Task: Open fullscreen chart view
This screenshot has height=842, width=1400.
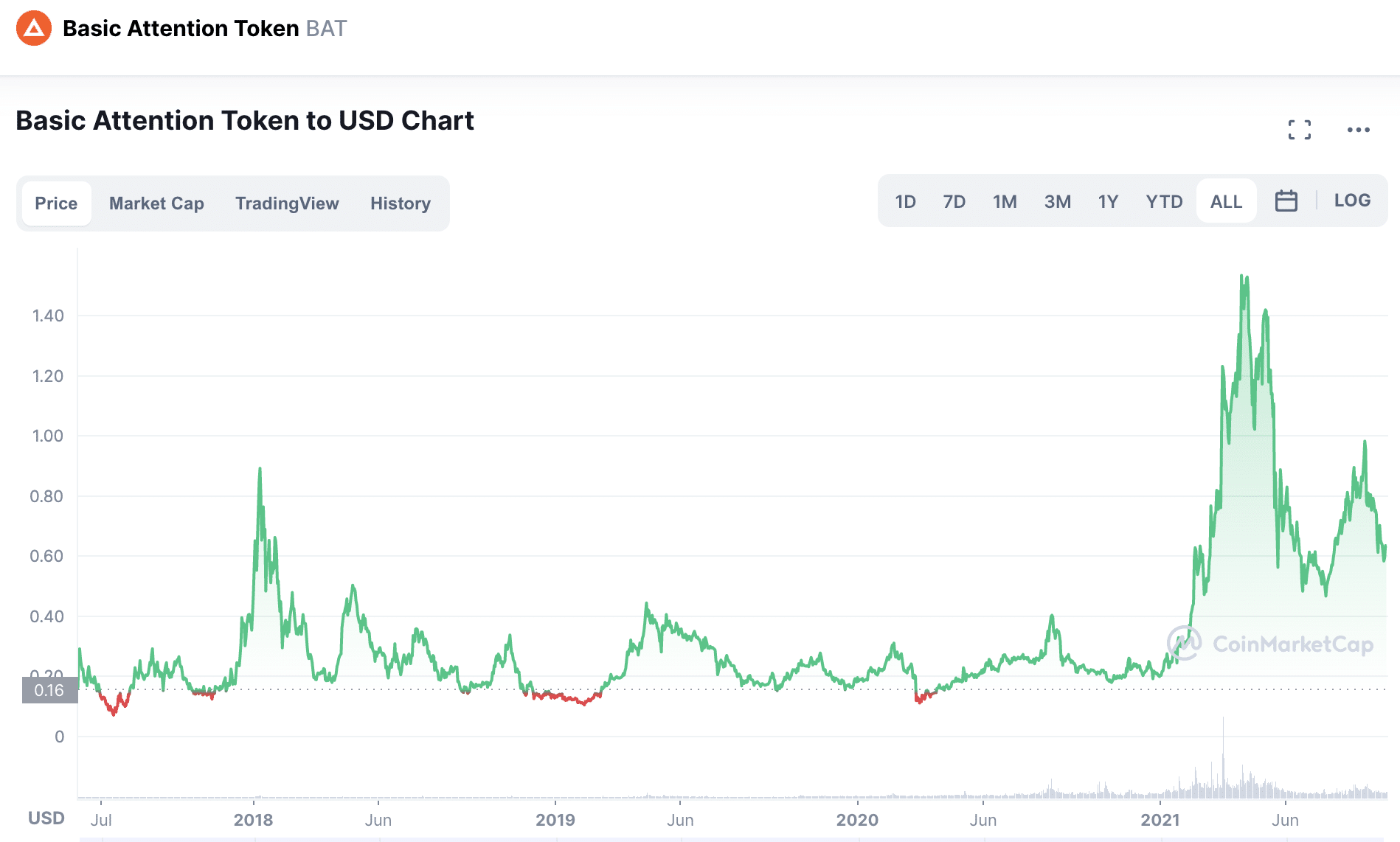Action: (1300, 130)
